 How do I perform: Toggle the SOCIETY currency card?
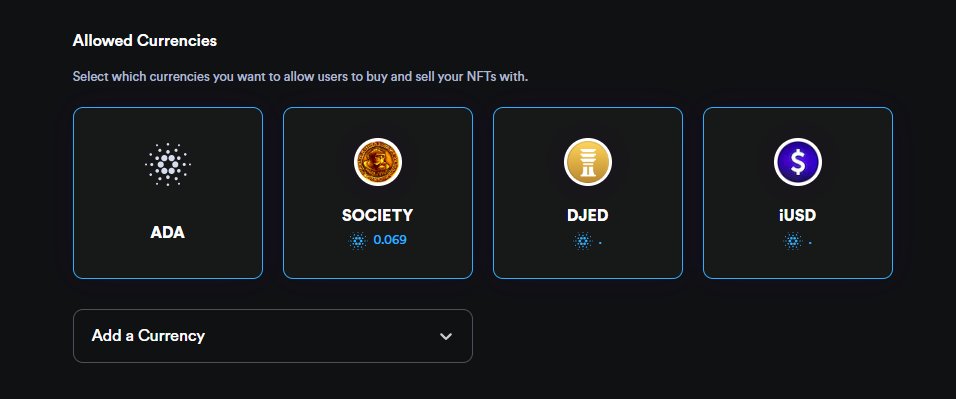pos(377,193)
